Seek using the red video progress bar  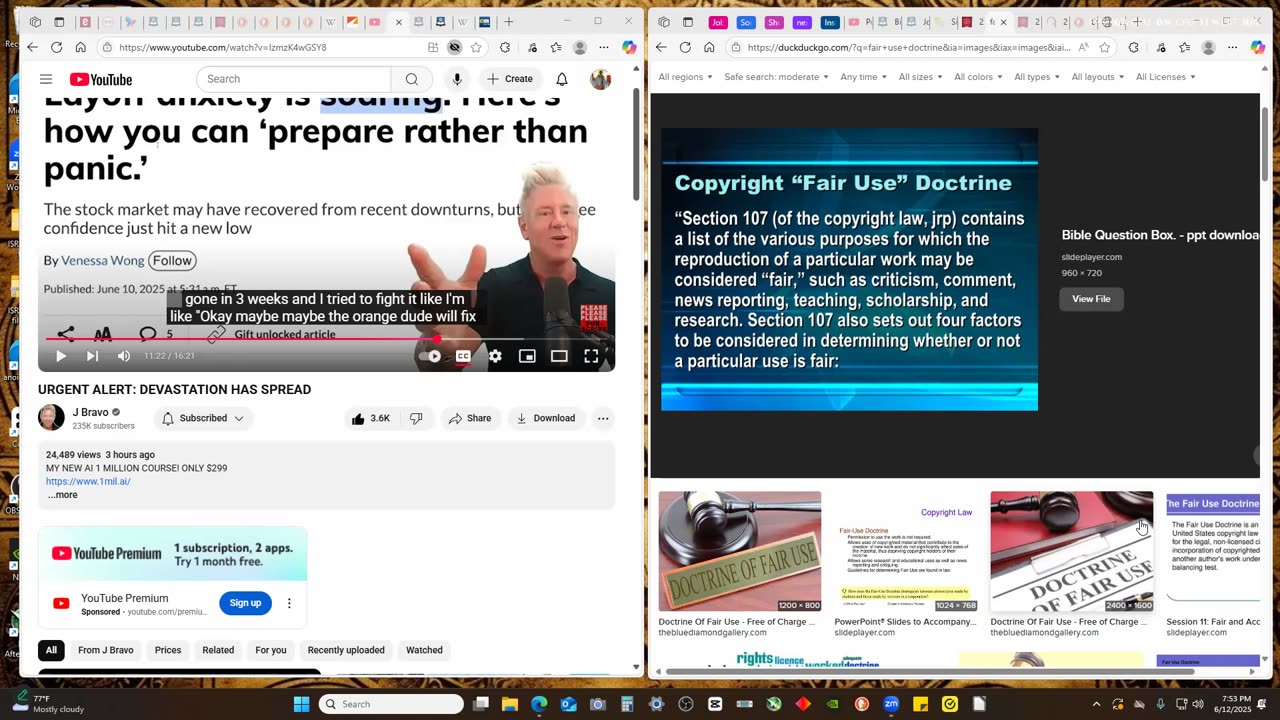click(326, 339)
